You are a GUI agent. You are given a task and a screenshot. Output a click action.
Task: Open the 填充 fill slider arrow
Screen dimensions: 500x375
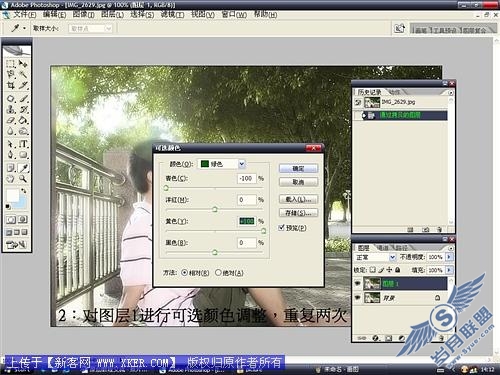(449, 270)
